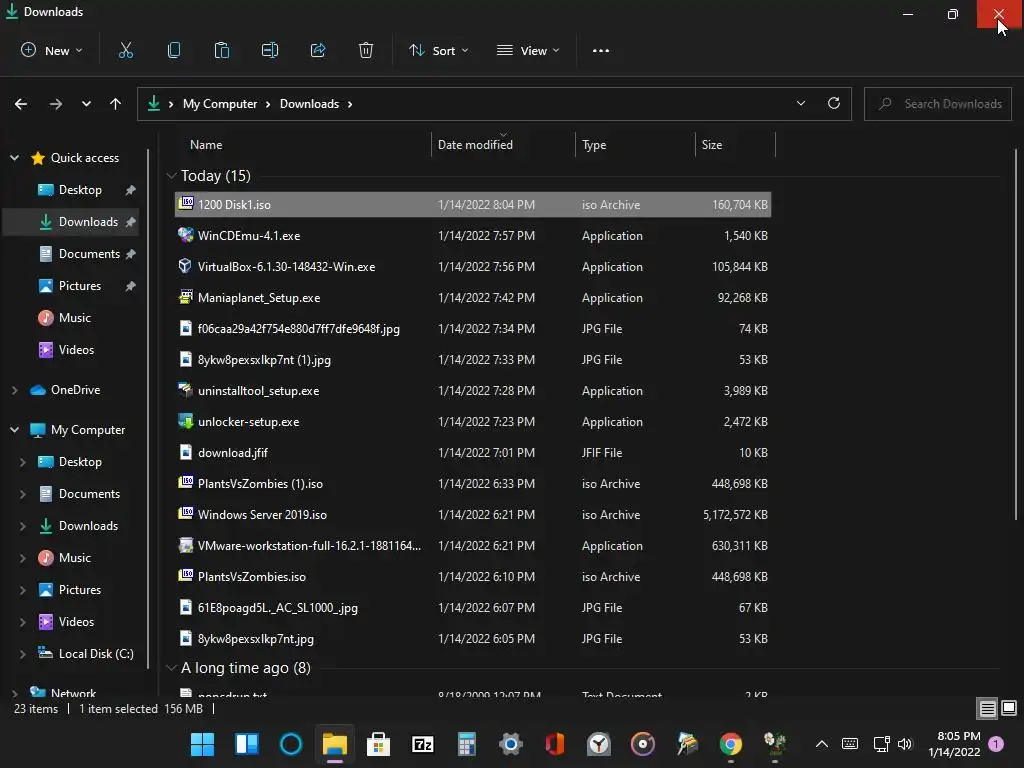The height and width of the screenshot is (768, 1024).
Task: Go back with the left arrow
Action: tap(21, 104)
